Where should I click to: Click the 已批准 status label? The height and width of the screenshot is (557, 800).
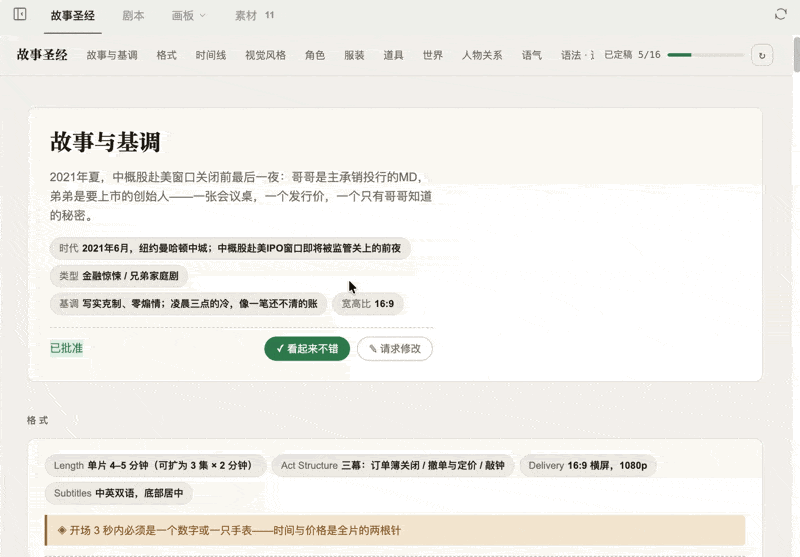coord(66,348)
